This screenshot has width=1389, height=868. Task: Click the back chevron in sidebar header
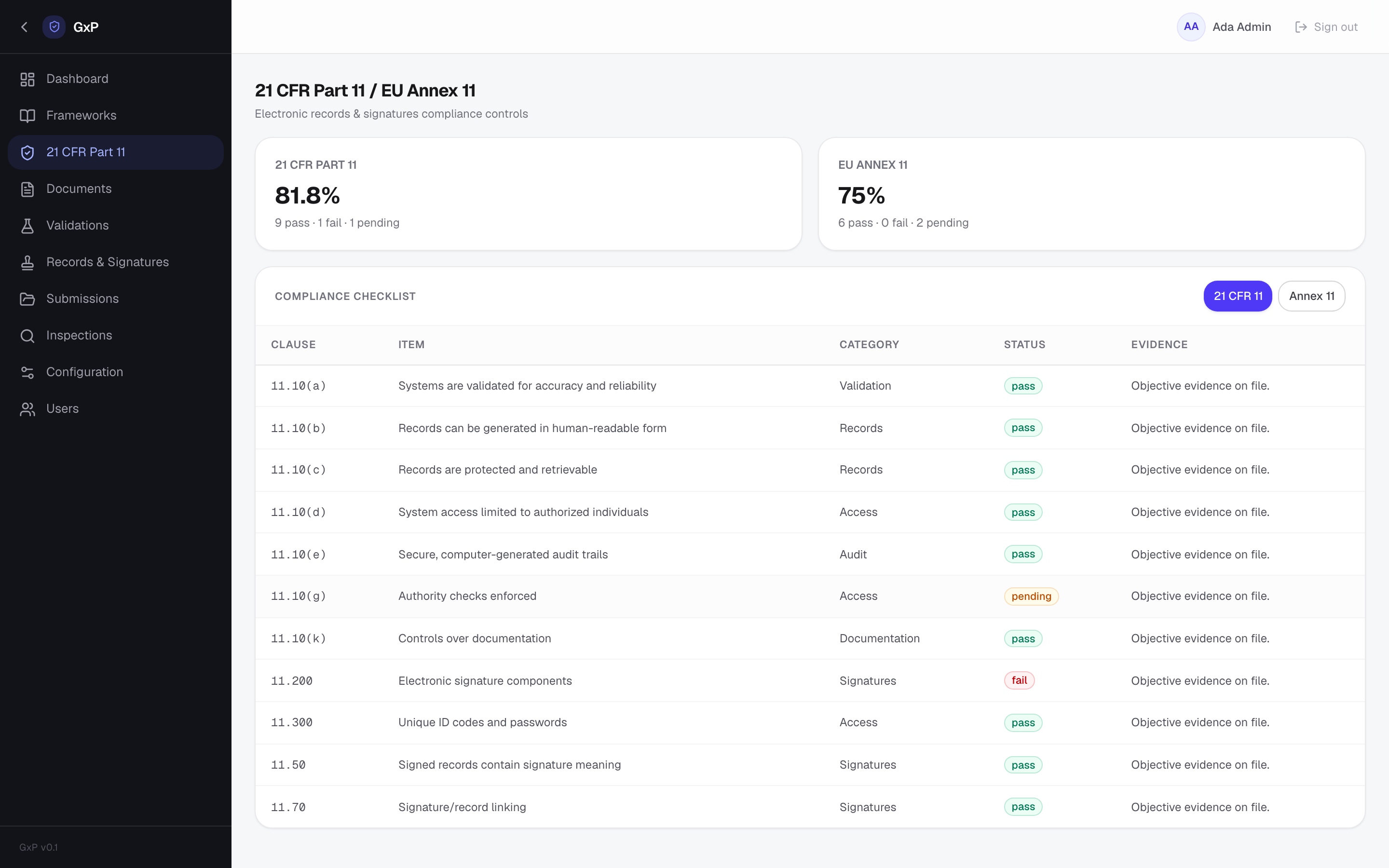point(24,27)
